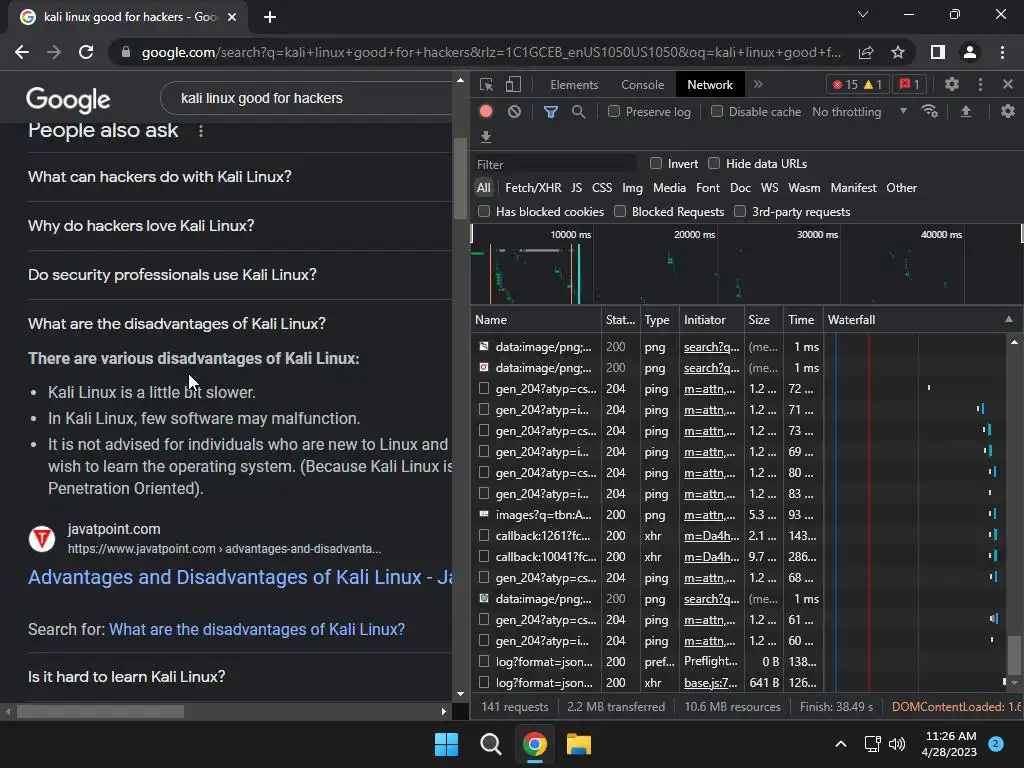Expand 'Is it hard to learn Kali Linux?'
1024x768 pixels.
(x=240, y=677)
